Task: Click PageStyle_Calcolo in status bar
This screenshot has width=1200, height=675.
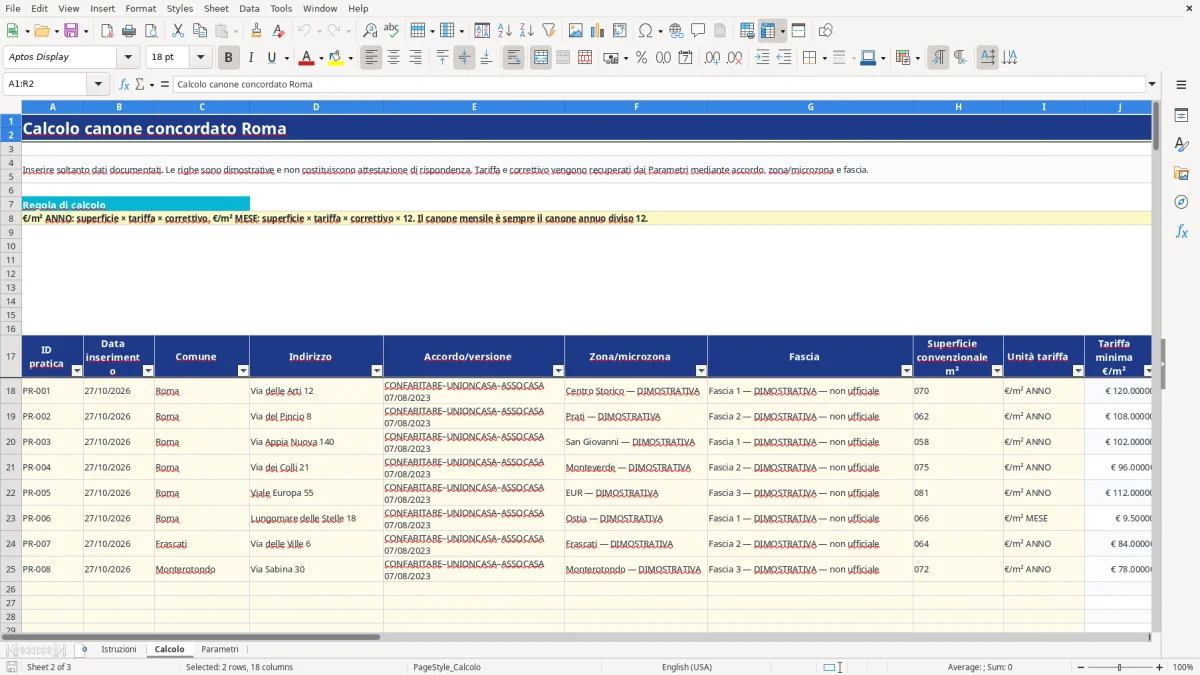Action: coord(447,667)
